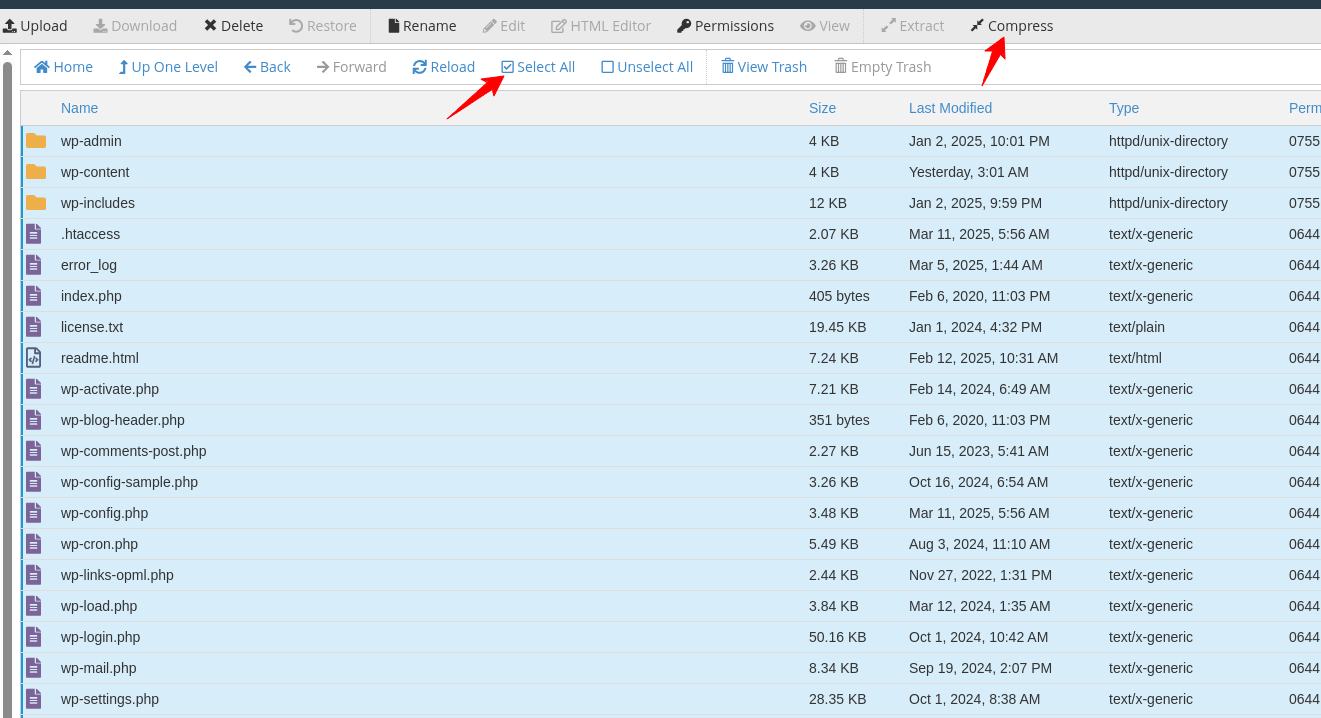This screenshot has width=1321, height=718.
Task: Click the wp-login.php file icon
Action: (x=34, y=637)
